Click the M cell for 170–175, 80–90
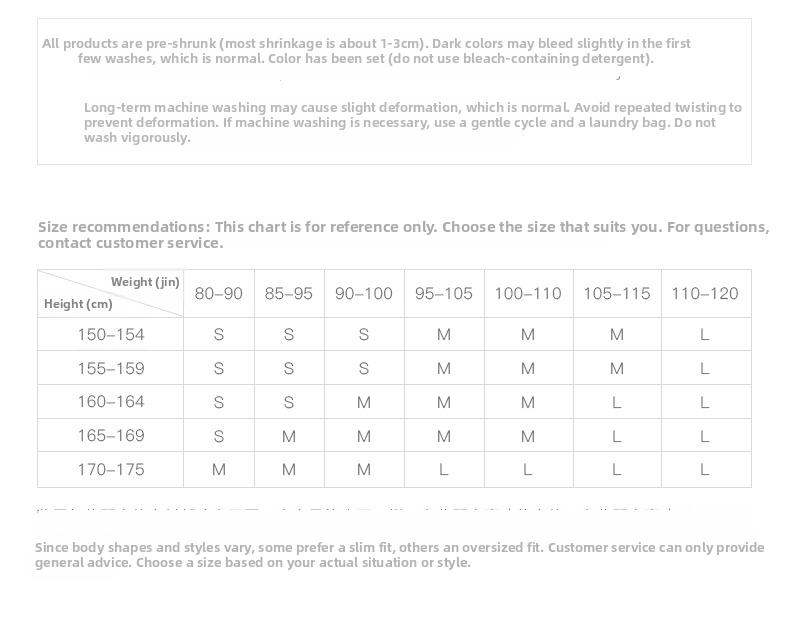 tap(219, 470)
